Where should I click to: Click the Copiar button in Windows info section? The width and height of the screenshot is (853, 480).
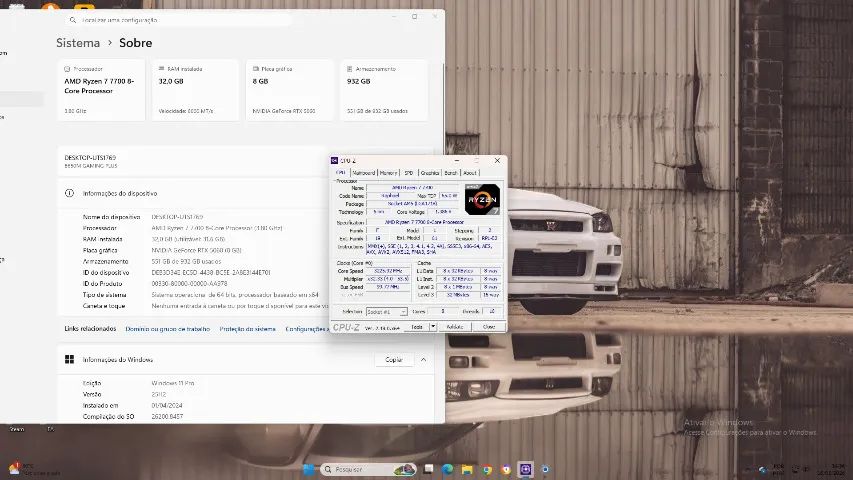click(394, 360)
